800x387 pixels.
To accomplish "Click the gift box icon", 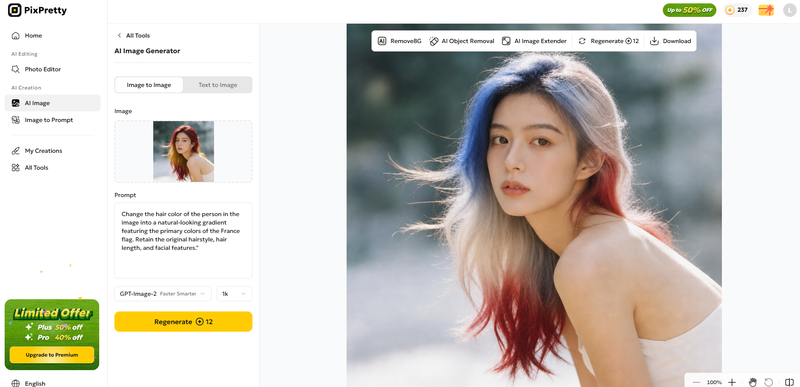I will pyautogui.click(x=766, y=10).
